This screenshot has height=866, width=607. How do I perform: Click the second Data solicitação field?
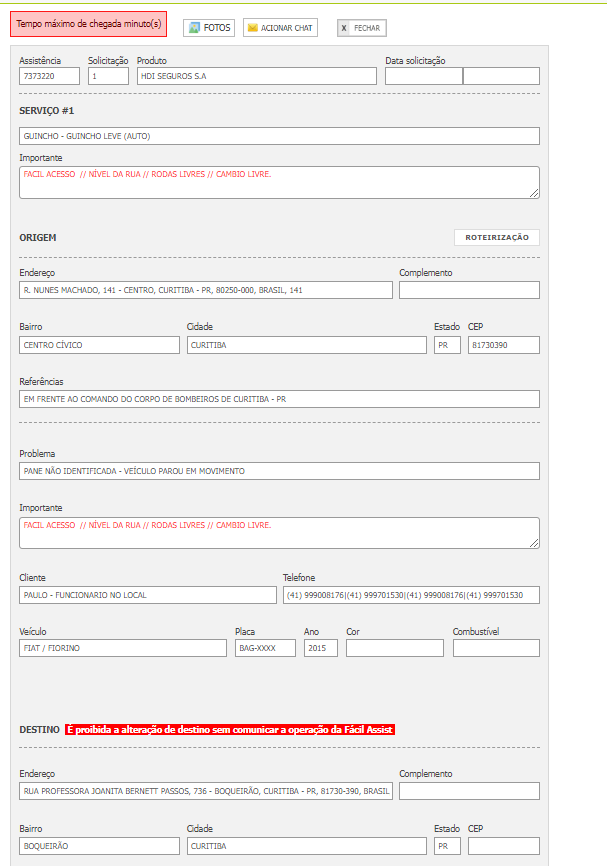[502, 76]
